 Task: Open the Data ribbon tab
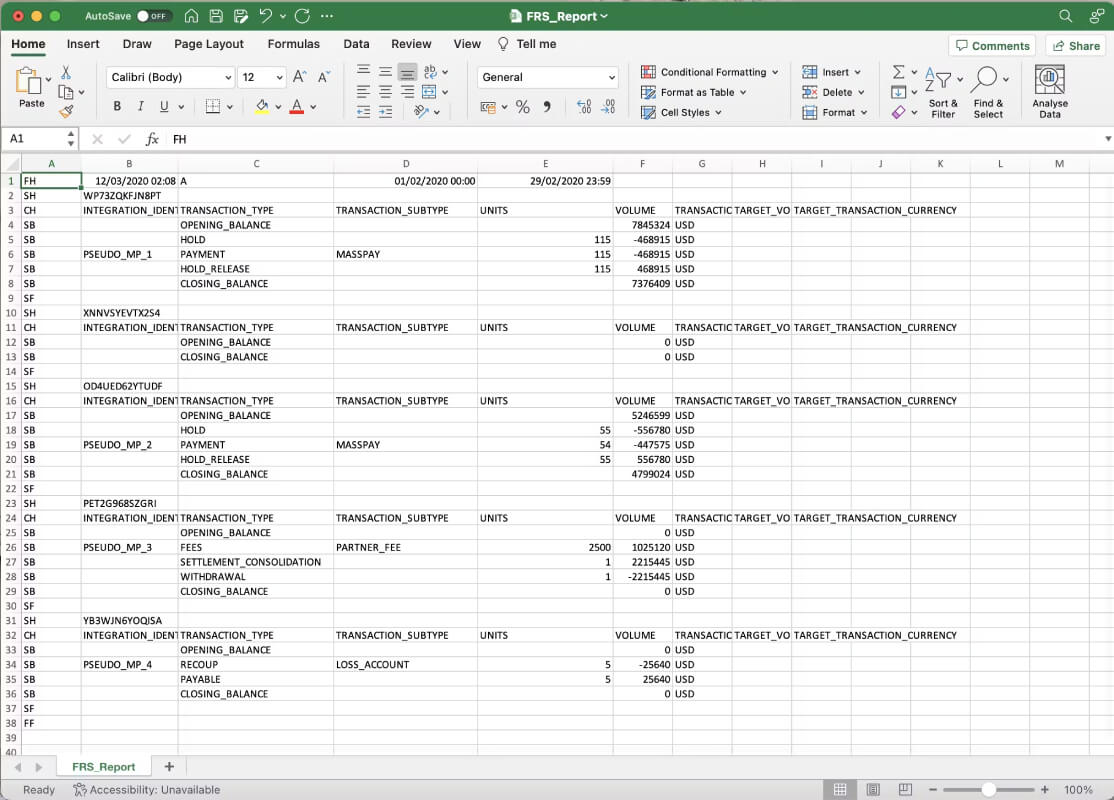[356, 44]
